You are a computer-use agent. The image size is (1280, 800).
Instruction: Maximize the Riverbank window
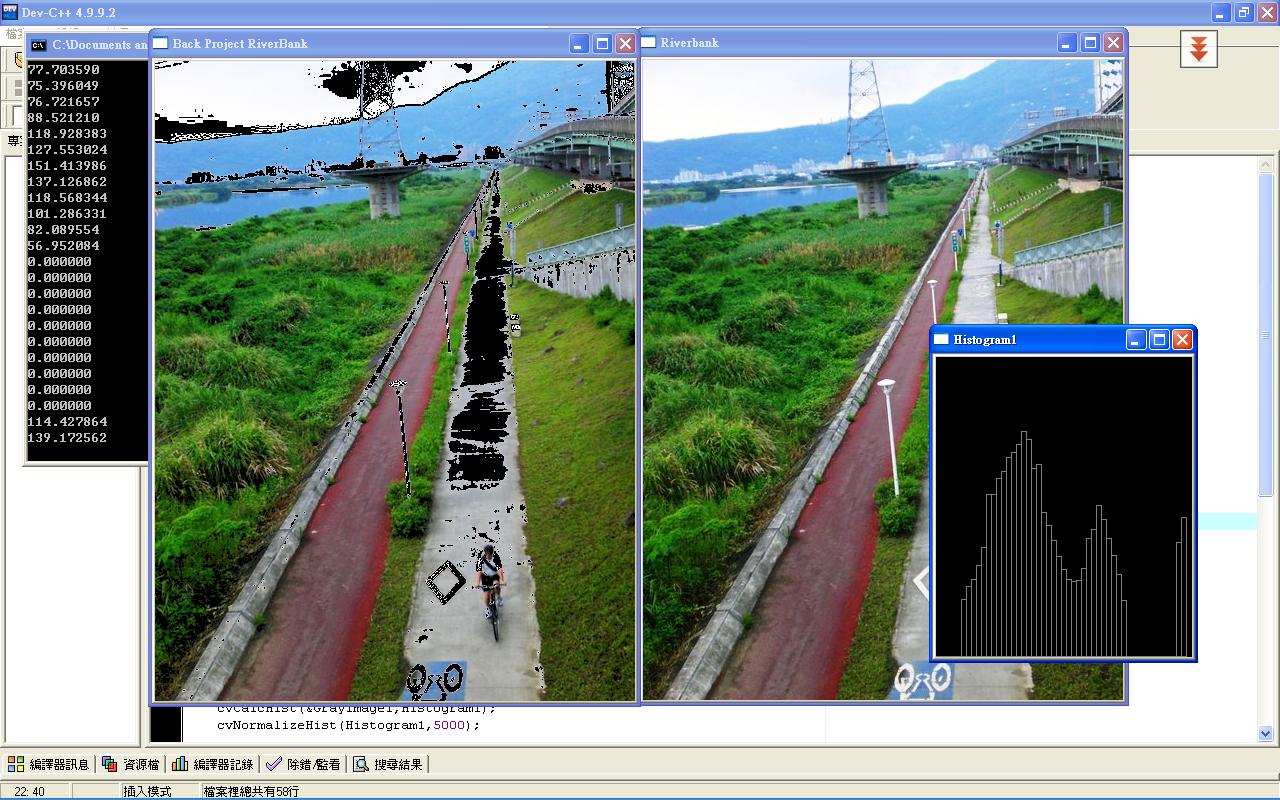coord(1091,43)
